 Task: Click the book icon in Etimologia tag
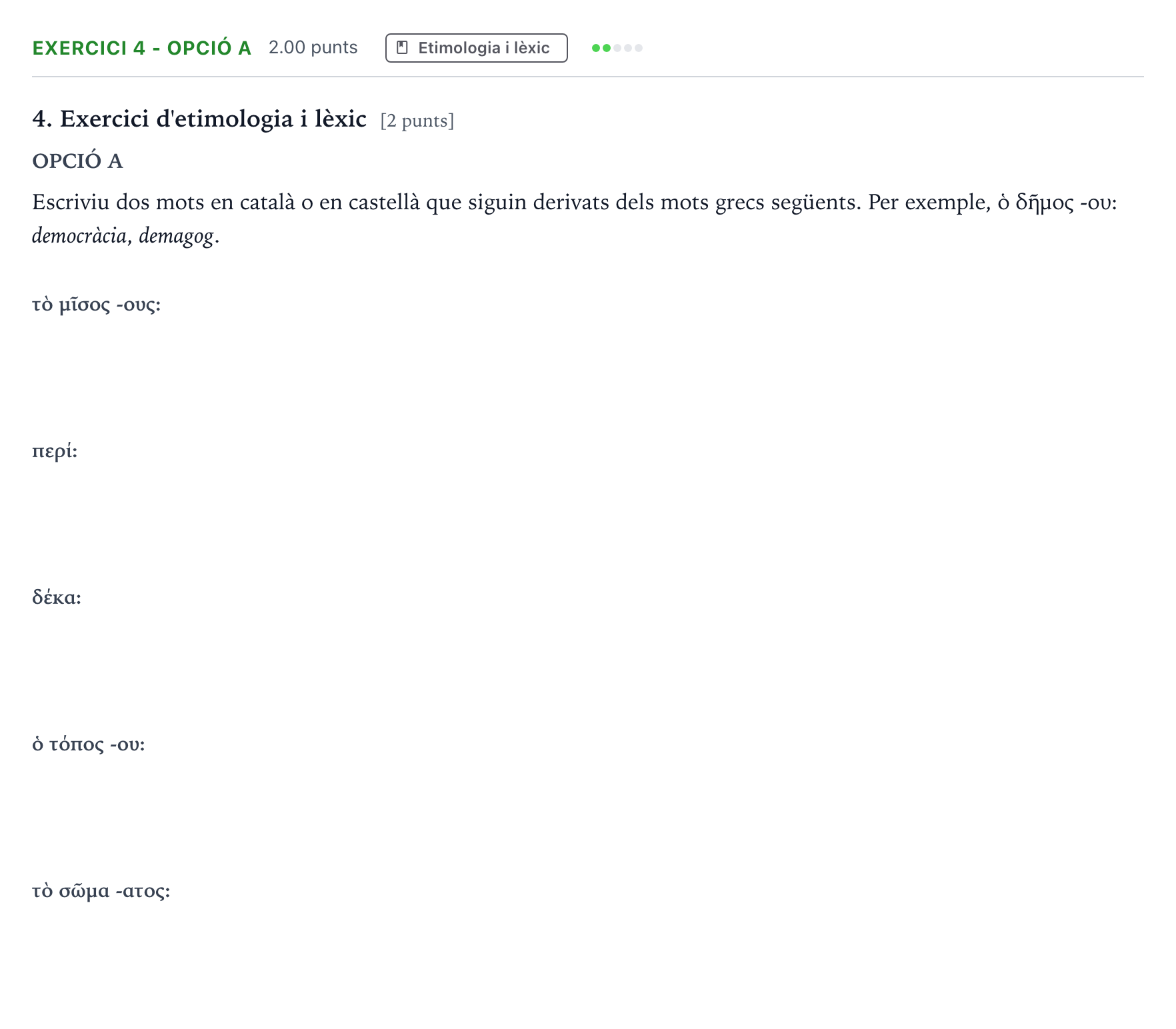402,48
